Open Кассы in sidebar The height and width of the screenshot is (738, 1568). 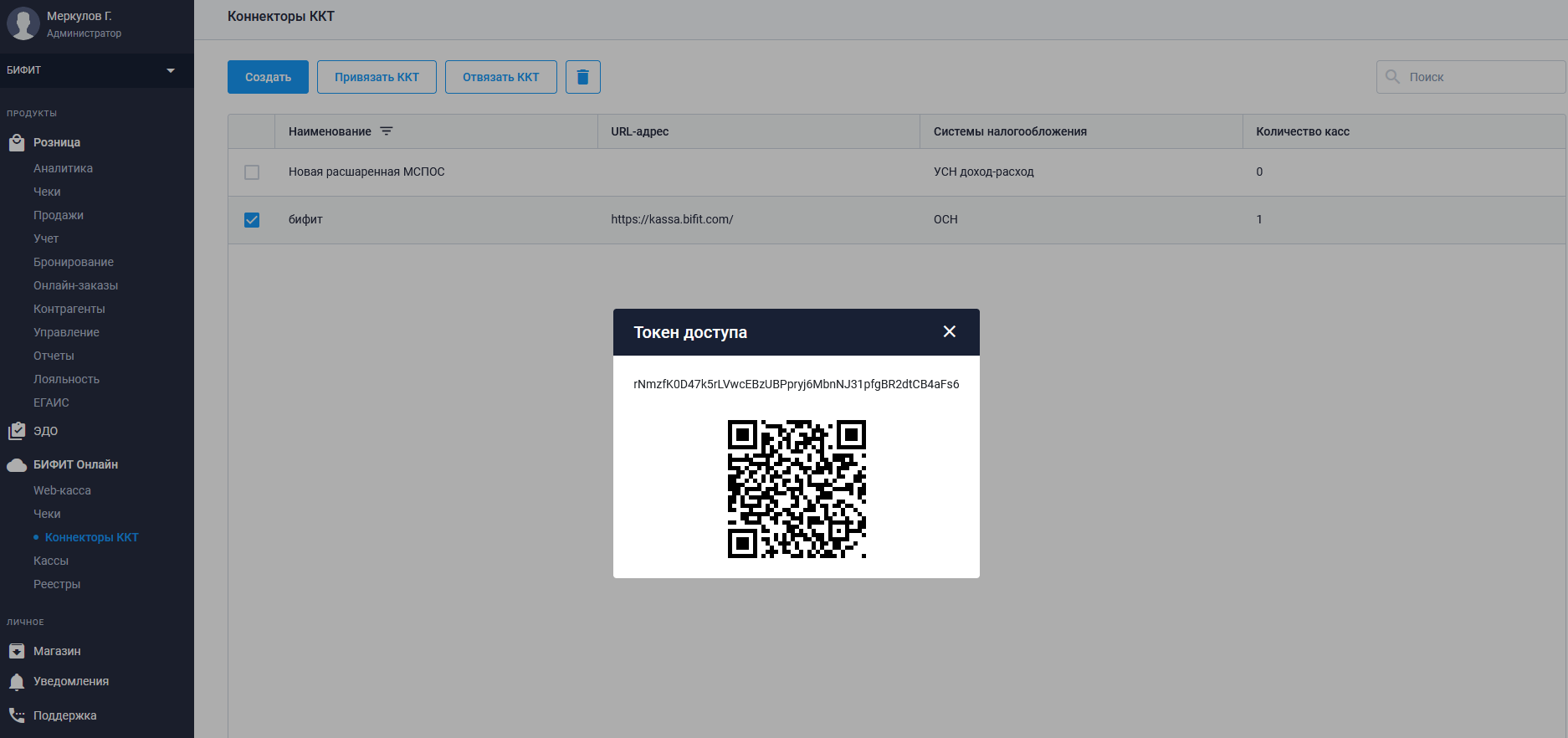(x=51, y=561)
